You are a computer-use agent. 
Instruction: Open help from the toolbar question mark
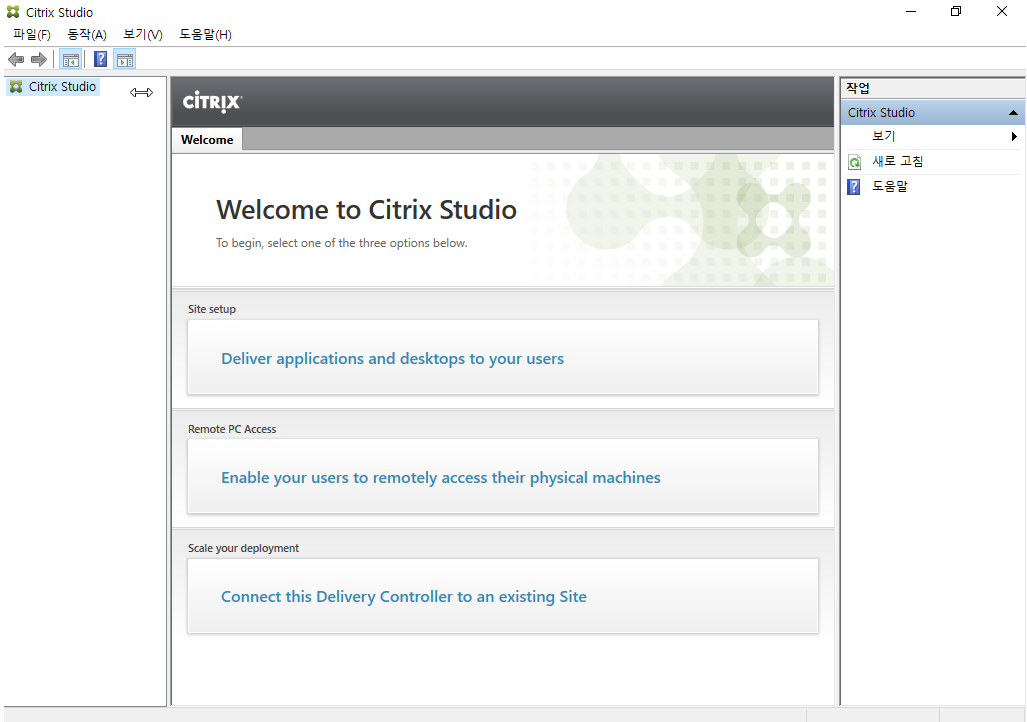click(x=100, y=60)
